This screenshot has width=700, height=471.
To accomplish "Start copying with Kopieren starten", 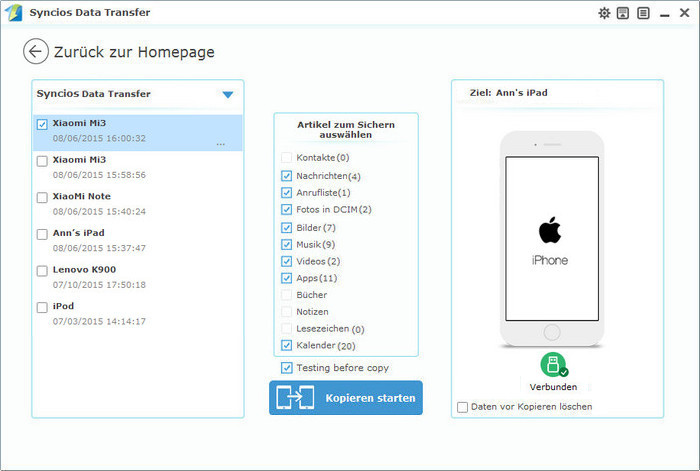I will pos(346,398).
